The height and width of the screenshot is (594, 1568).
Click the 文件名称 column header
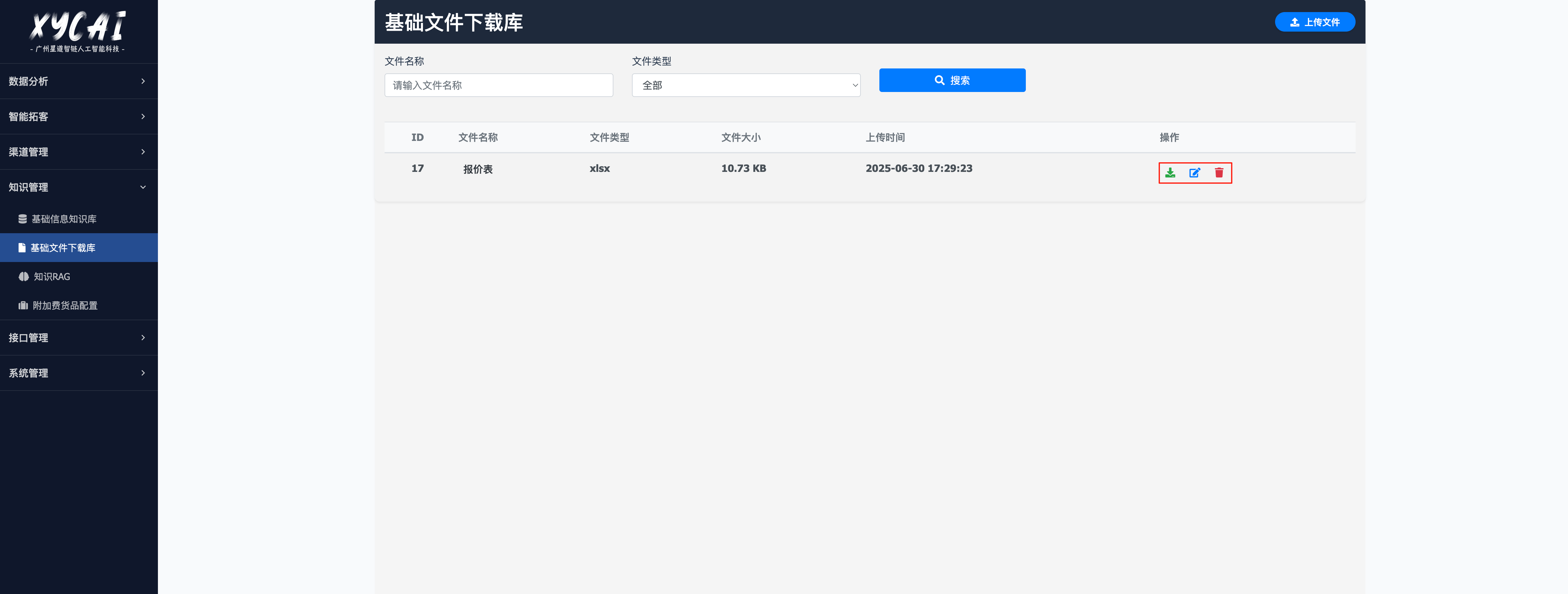pos(478,138)
